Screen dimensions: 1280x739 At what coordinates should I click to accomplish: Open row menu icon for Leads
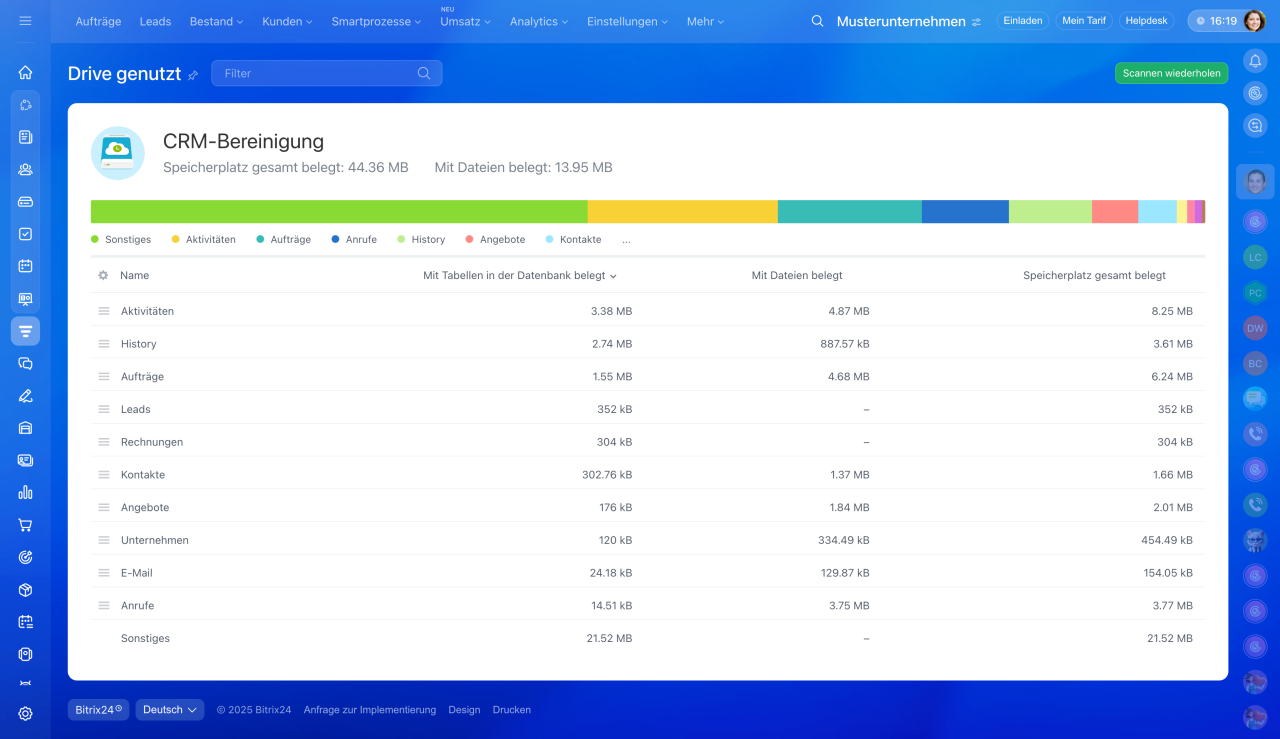(104, 409)
